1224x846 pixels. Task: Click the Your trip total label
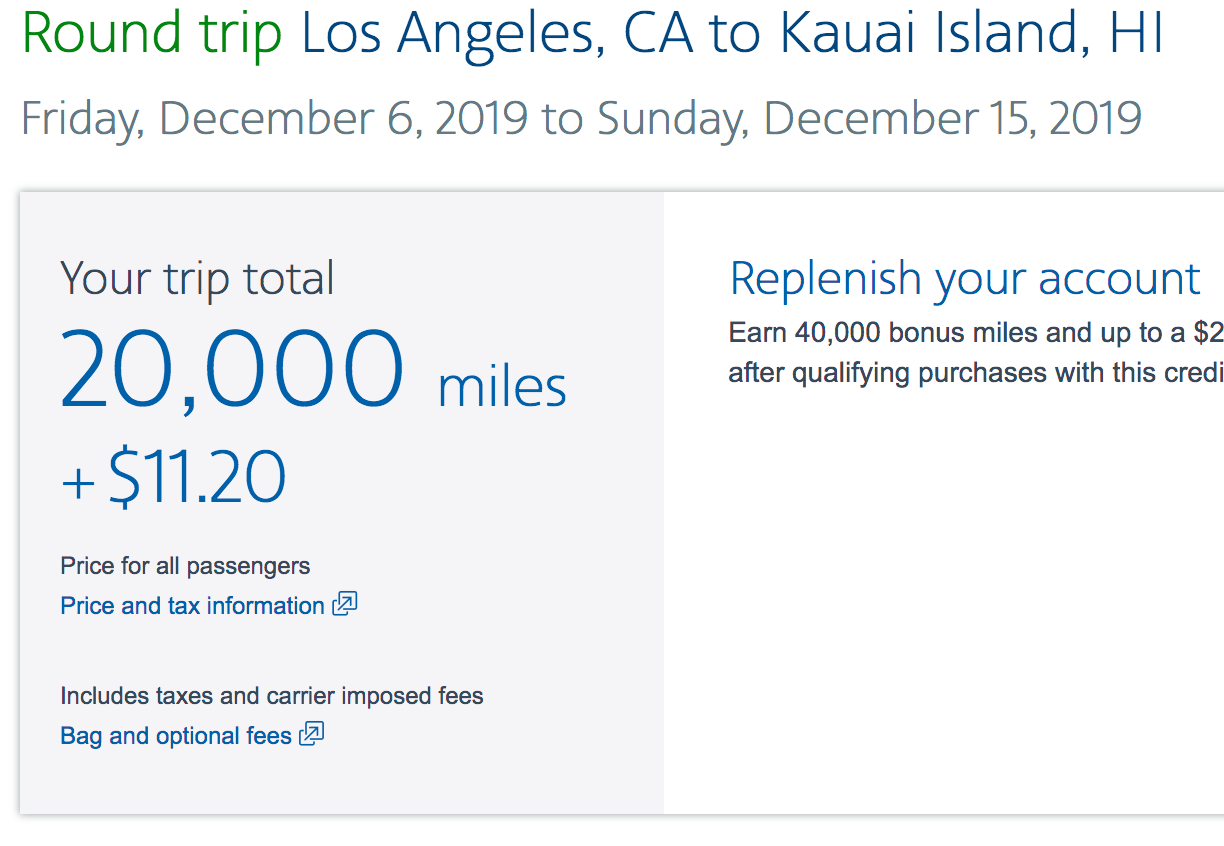[x=197, y=278]
